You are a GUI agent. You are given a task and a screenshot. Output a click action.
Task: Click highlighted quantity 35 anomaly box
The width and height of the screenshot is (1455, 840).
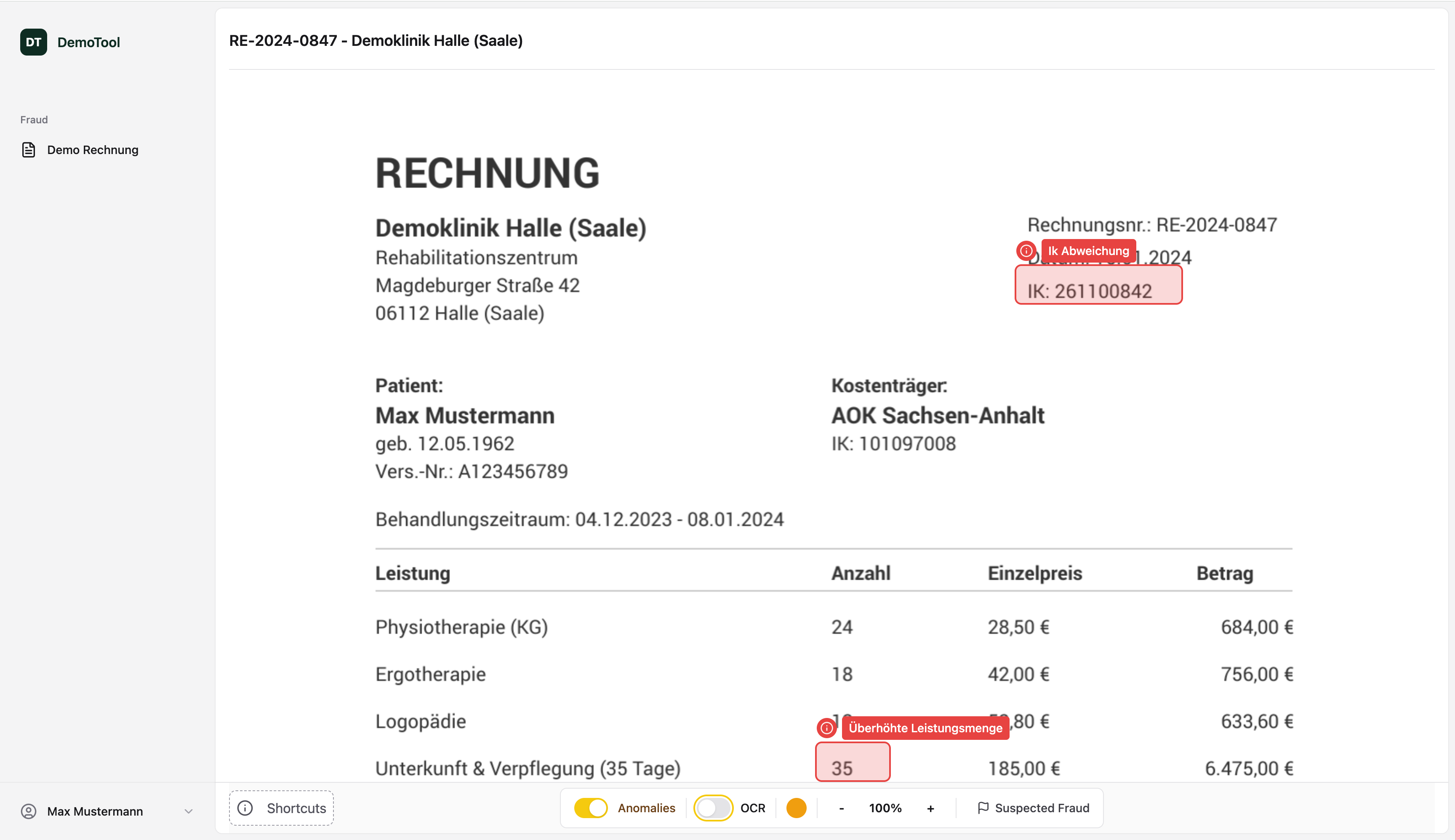click(x=853, y=763)
